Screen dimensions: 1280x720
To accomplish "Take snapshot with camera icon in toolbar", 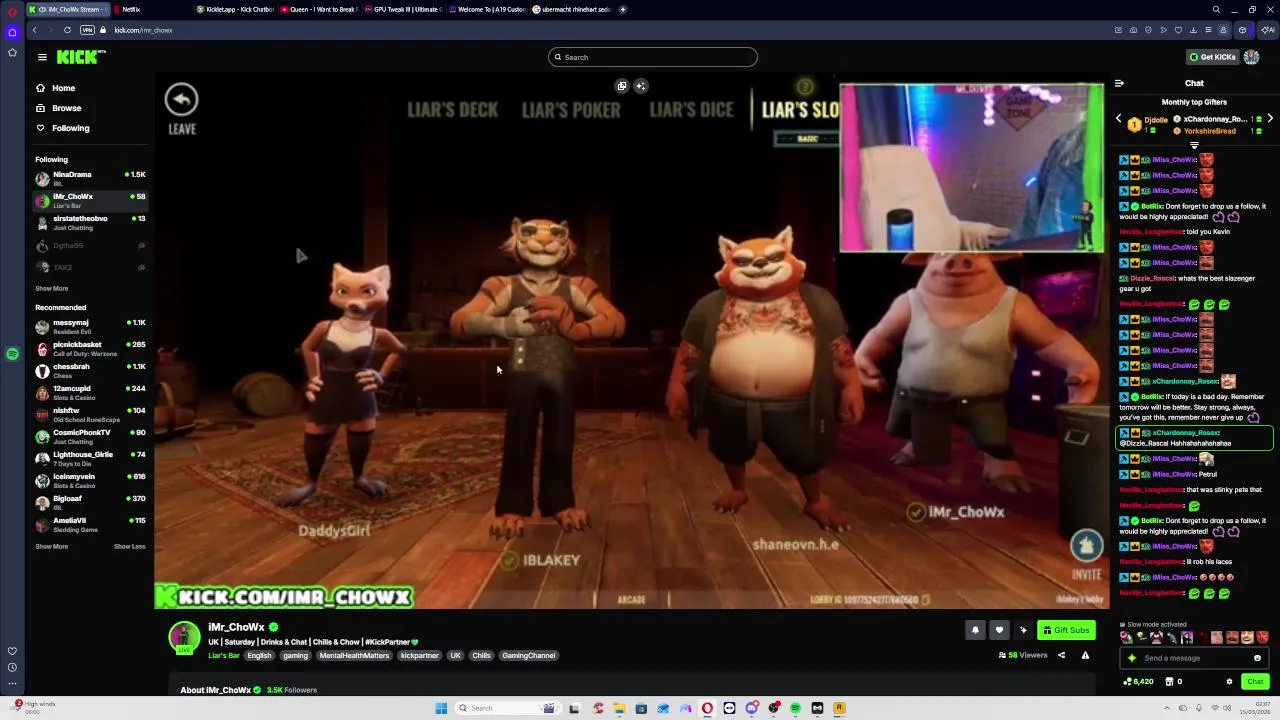I will tap(1133, 30).
